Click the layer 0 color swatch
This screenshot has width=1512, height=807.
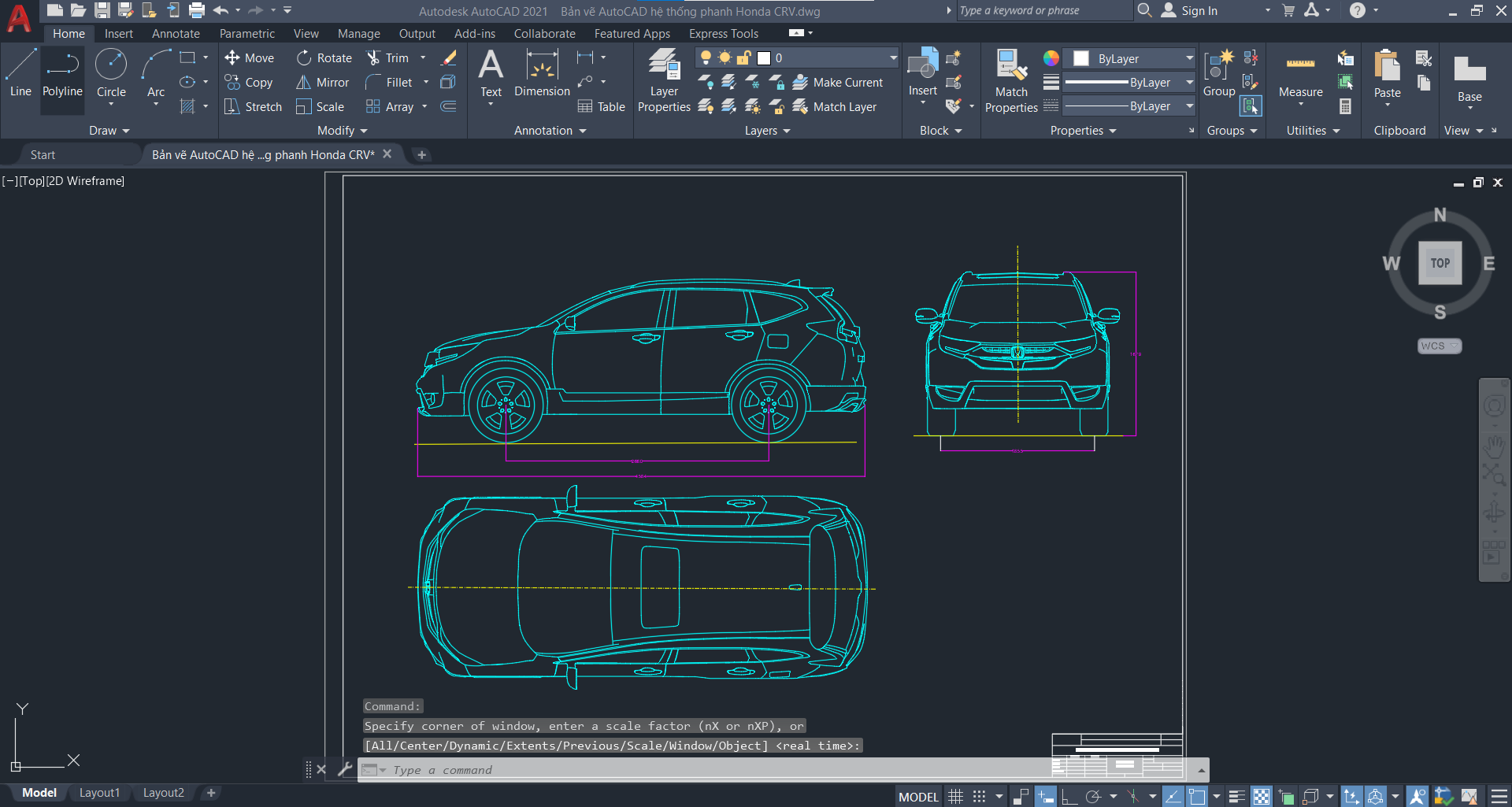click(x=763, y=57)
